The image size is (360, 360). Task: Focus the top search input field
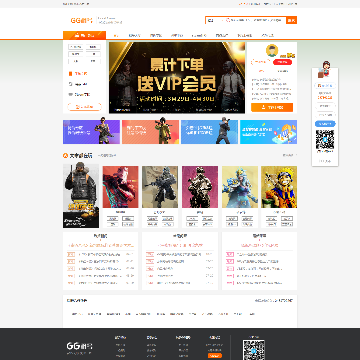pyautogui.click(x=246, y=20)
